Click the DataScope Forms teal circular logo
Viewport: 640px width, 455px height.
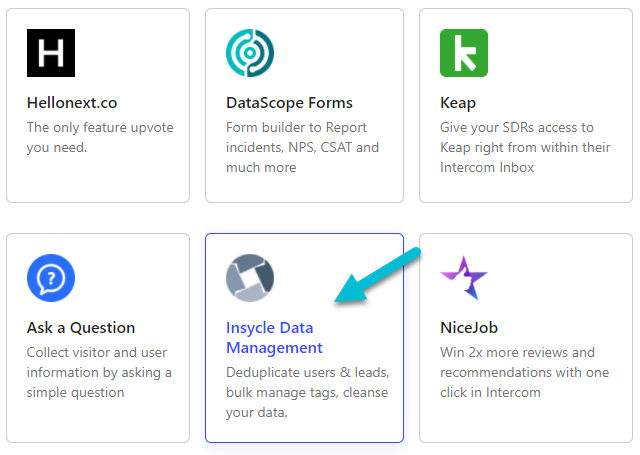(250, 53)
